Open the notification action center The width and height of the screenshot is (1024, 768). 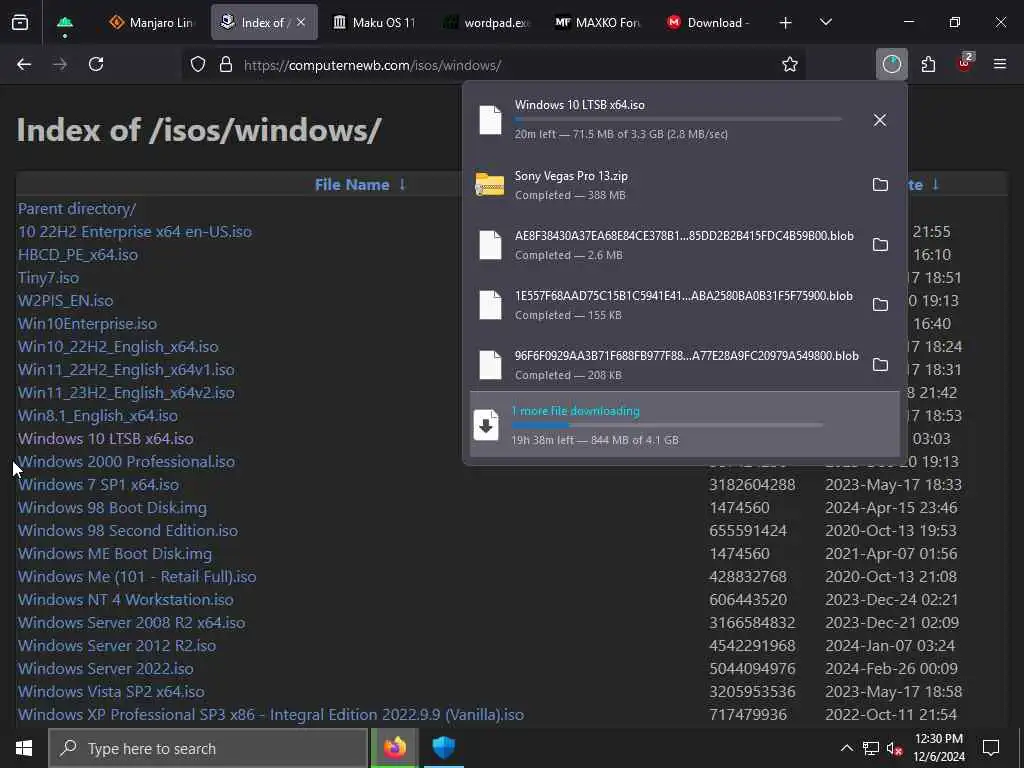coord(991,748)
